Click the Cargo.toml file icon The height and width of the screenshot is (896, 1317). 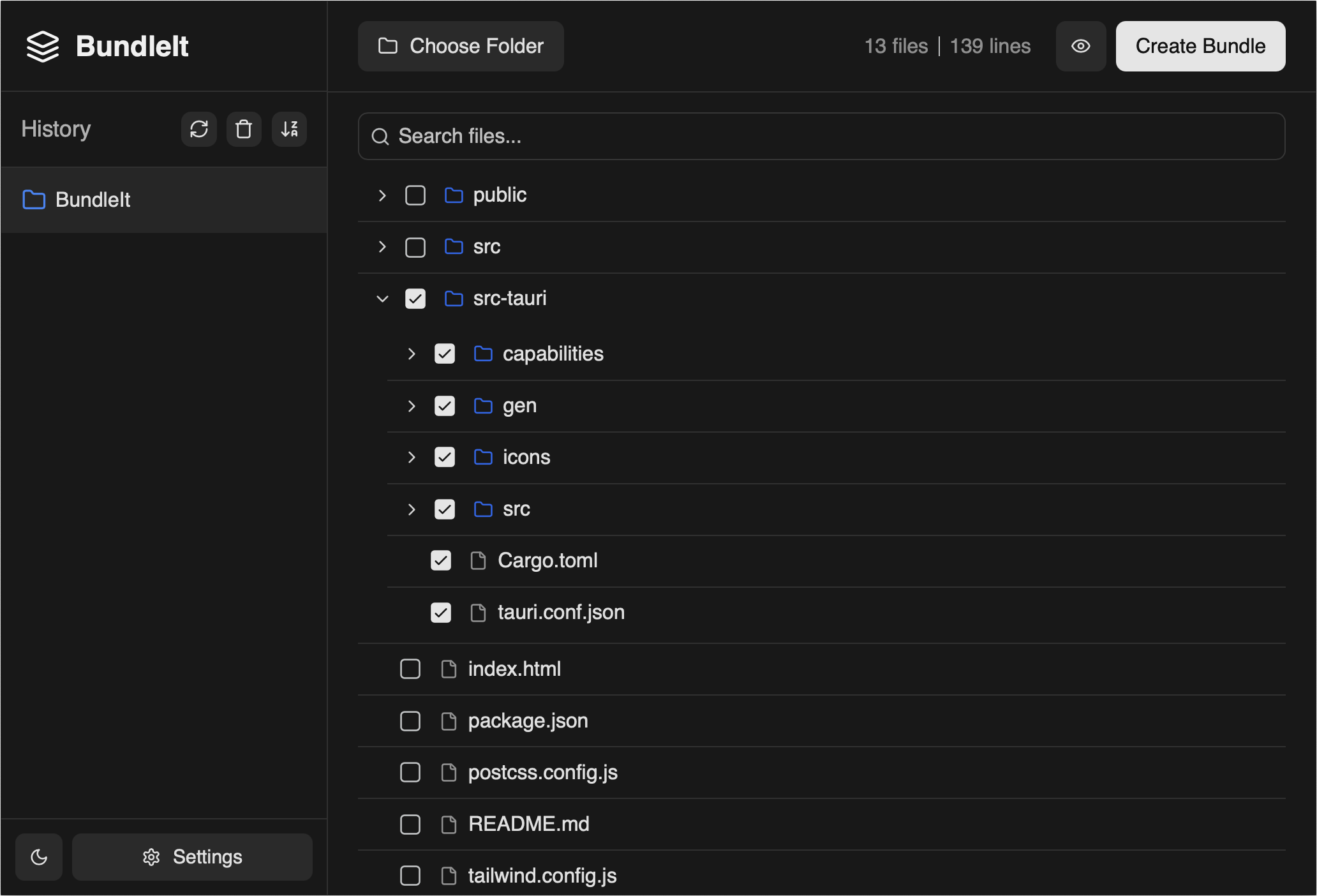[478, 560]
